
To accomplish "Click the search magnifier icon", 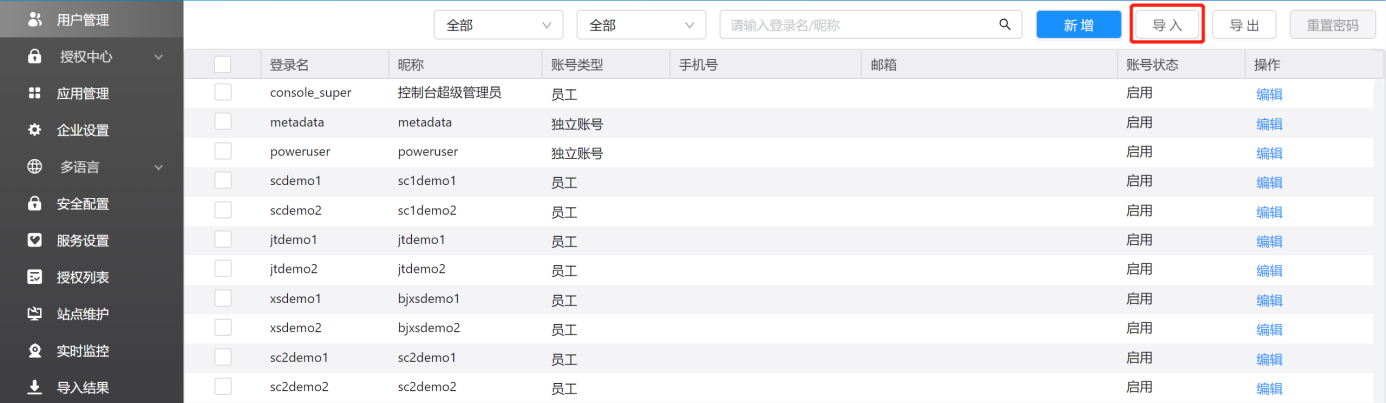I will tap(1005, 25).
